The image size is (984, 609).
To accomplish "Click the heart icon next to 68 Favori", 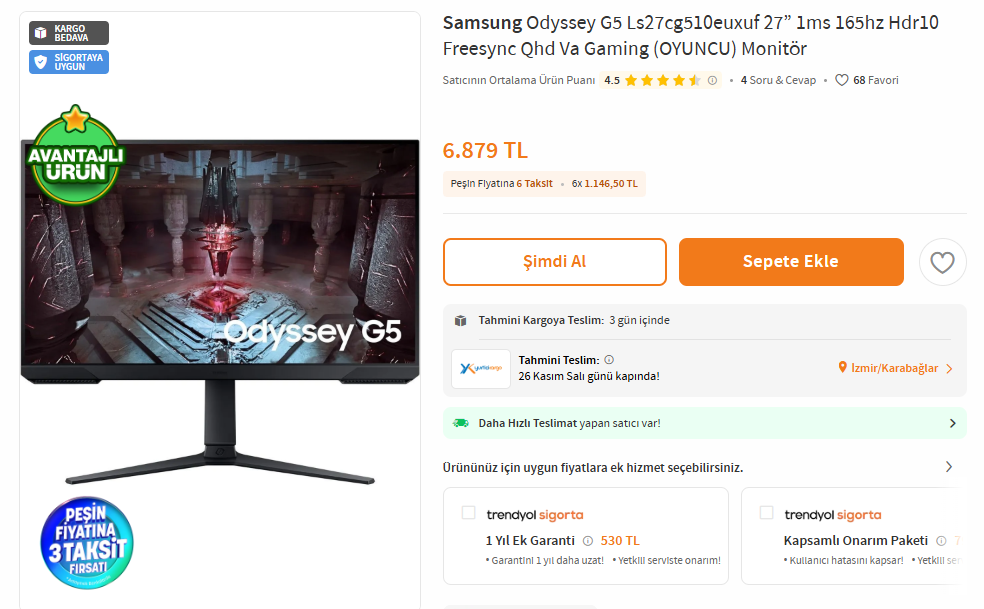I will pos(842,80).
